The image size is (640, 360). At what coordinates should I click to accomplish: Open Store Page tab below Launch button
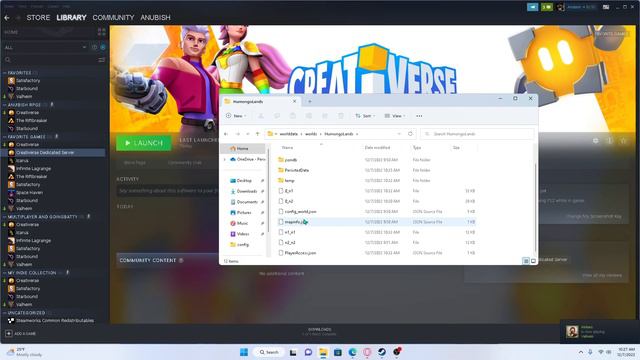[135, 162]
